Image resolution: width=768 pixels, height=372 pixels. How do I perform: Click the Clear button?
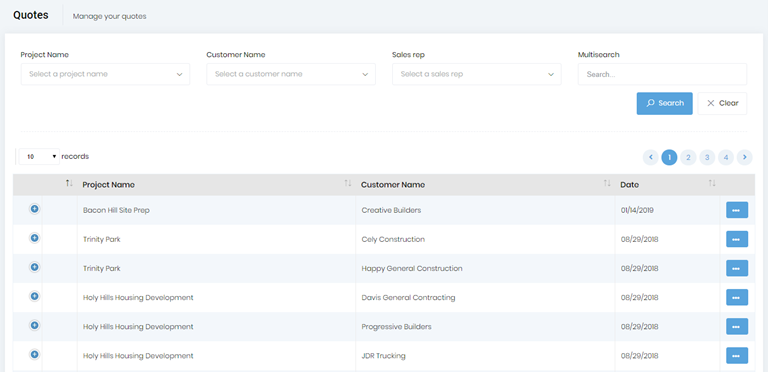[x=722, y=103]
